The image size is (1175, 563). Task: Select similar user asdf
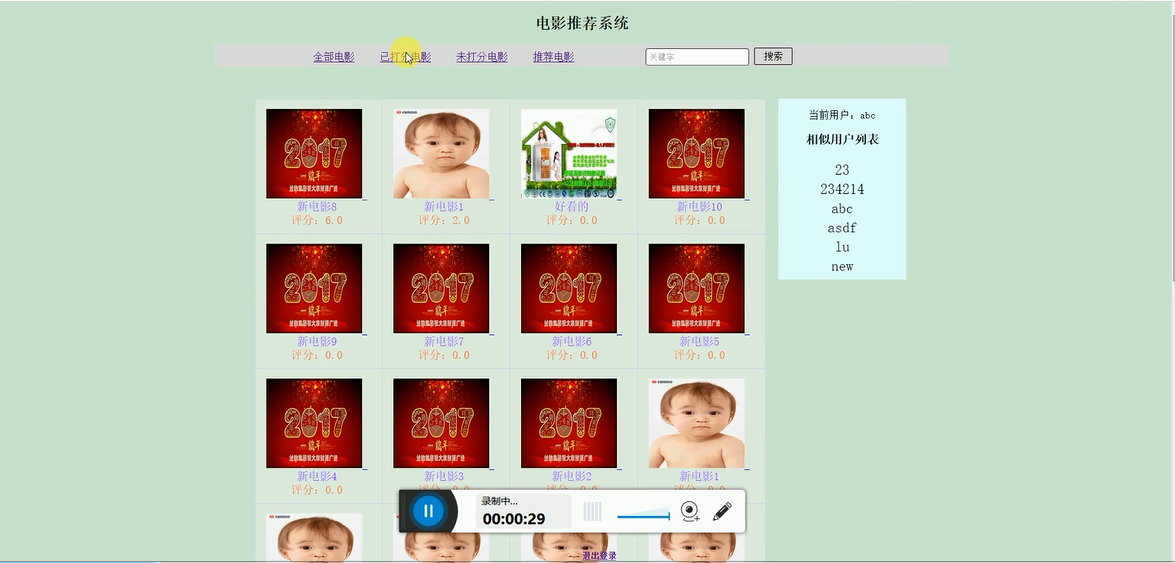(x=842, y=228)
